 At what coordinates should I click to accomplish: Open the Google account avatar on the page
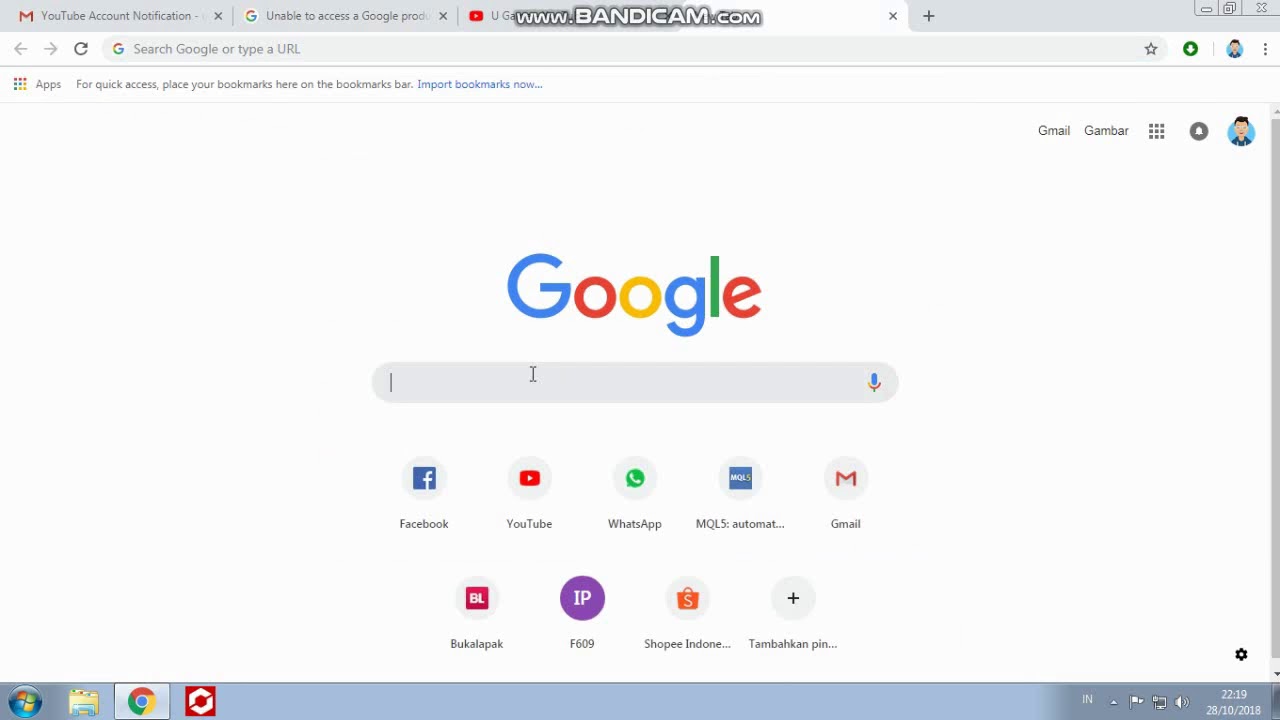coord(1241,131)
